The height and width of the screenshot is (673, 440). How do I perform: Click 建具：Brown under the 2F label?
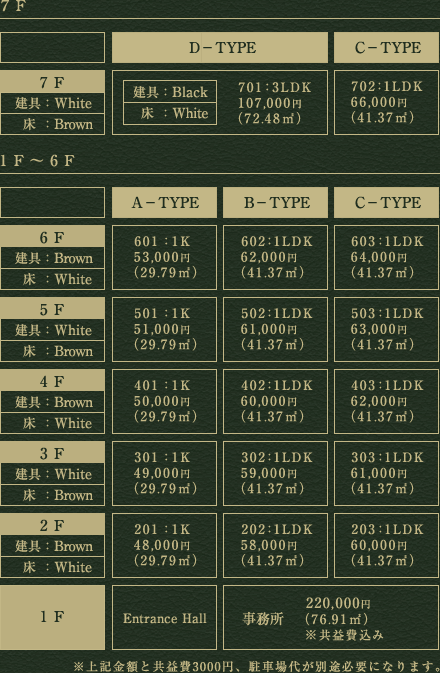(x=52, y=546)
